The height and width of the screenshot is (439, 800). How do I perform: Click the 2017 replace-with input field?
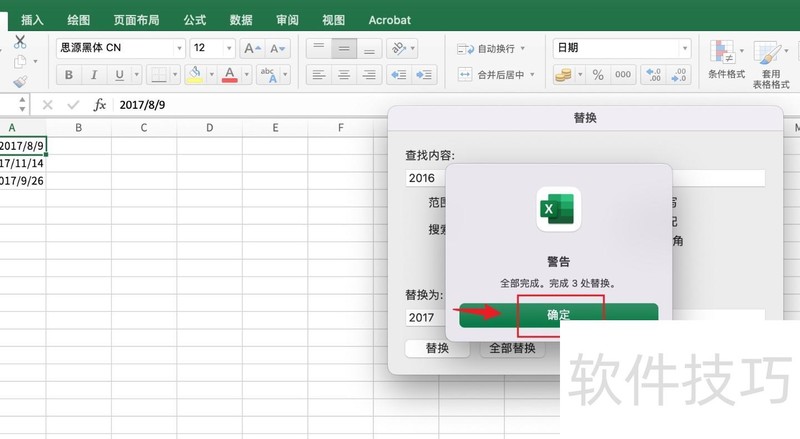pos(430,317)
